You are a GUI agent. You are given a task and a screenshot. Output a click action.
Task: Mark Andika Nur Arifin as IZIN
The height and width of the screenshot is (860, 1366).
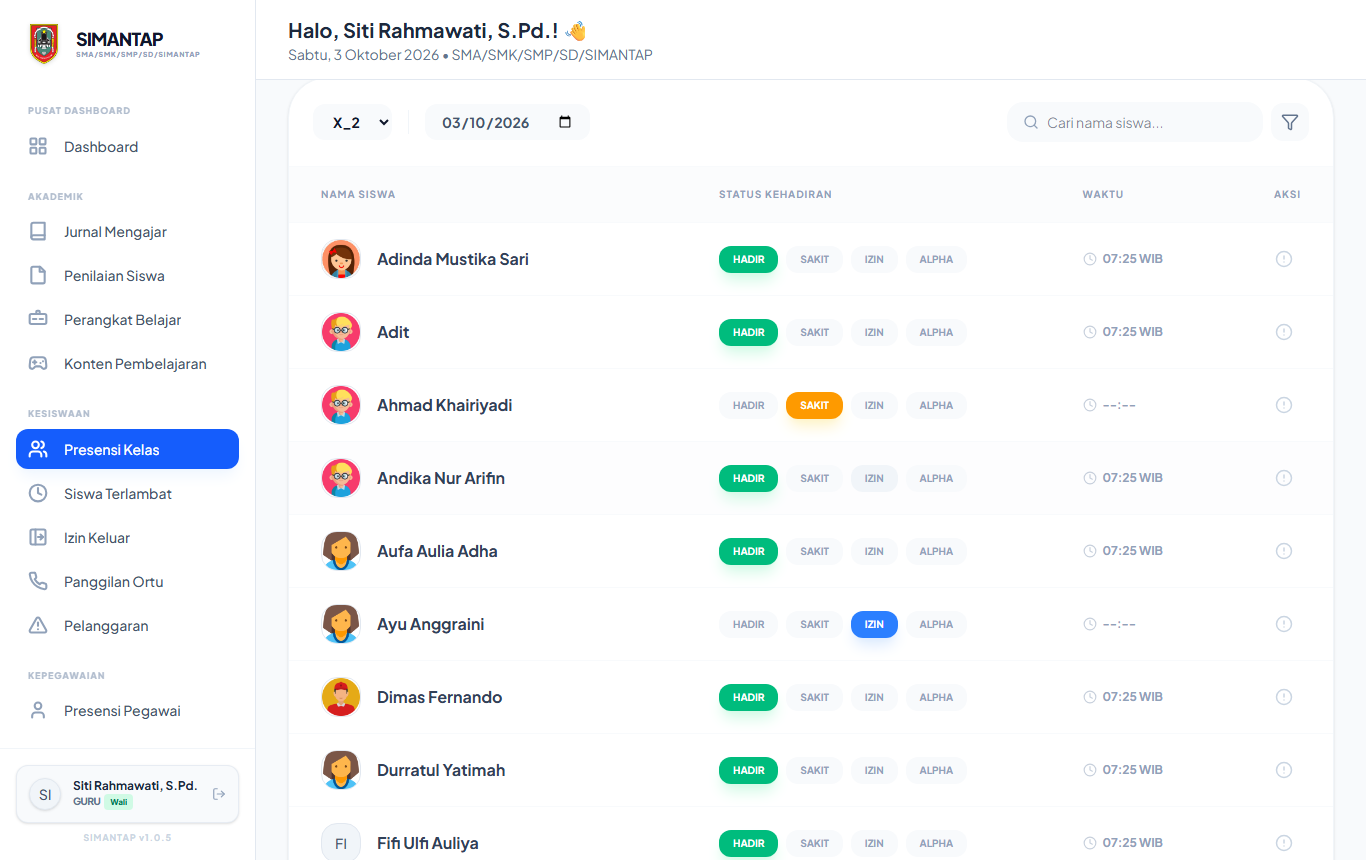874,478
